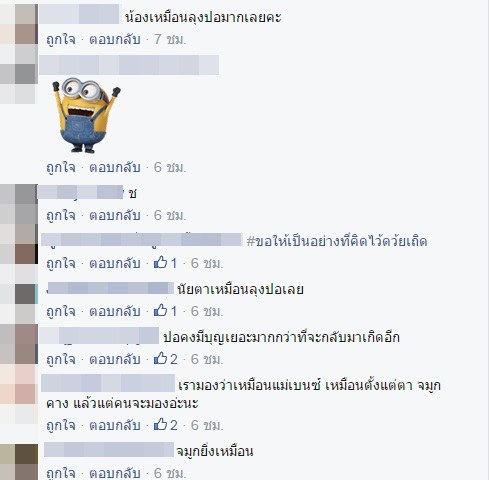Click the 7 ชม. timestamp on first comment
This screenshot has width=489, height=480.
point(170,40)
